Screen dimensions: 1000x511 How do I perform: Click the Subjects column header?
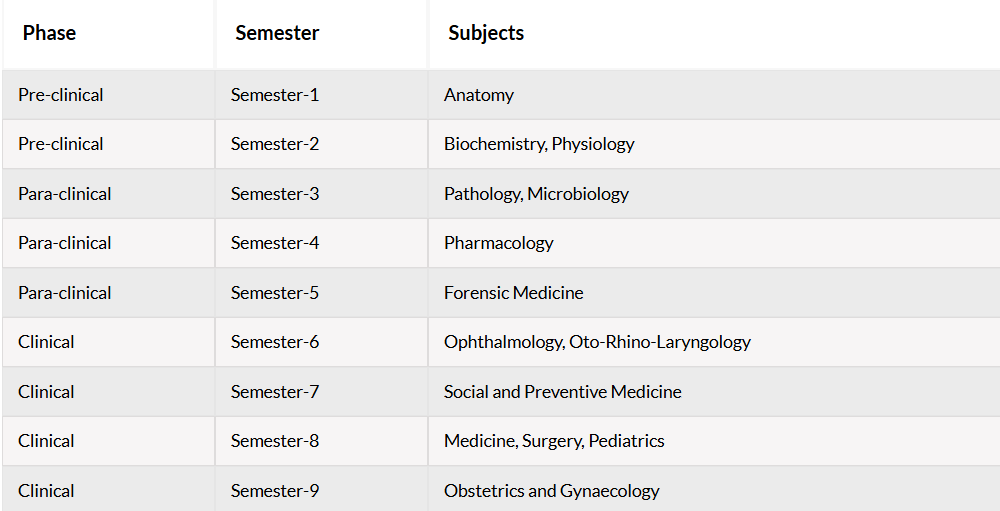pos(714,33)
